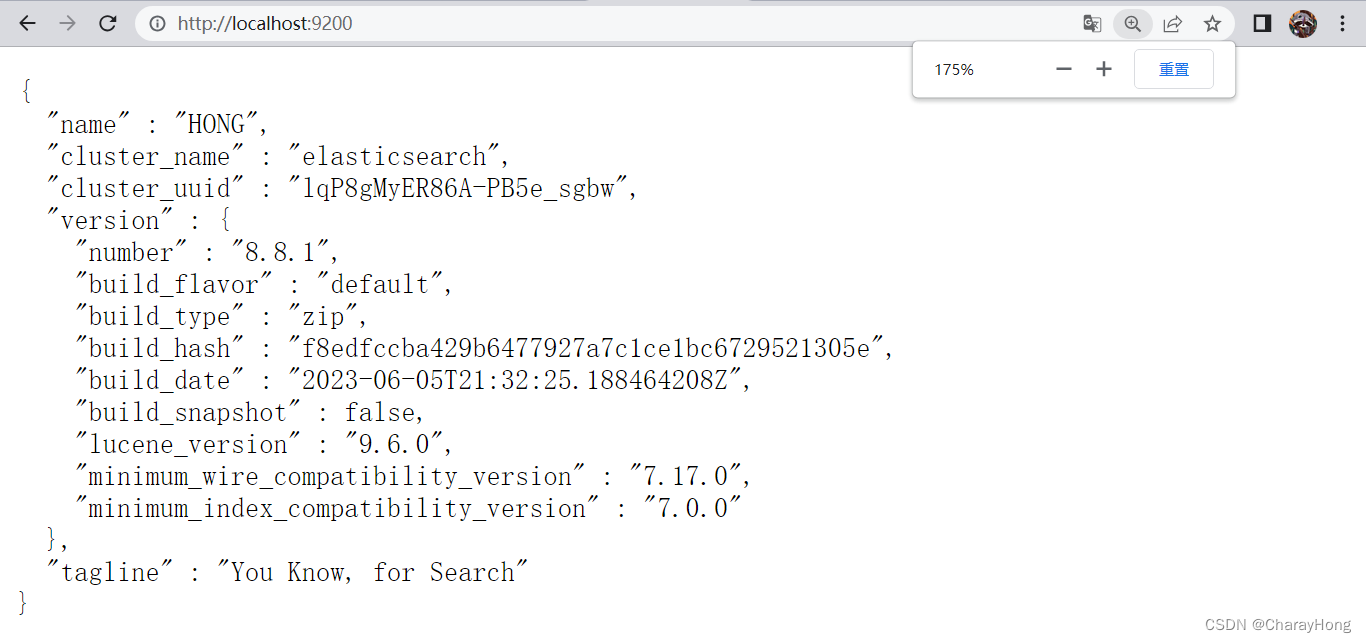Click the Google Translate icon in address bar
The width and height of the screenshot is (1366, 643).
1092,23
